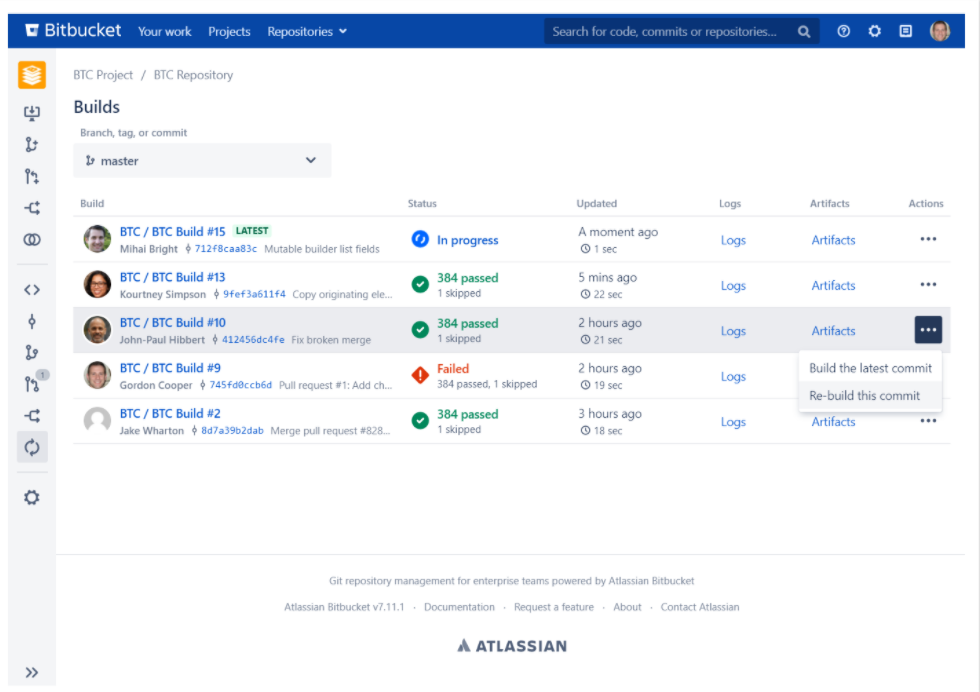This screenshot has width=980, height=692.
Task: Click Mihai Bright's avatar on Build #15
Action: (98, 239)
